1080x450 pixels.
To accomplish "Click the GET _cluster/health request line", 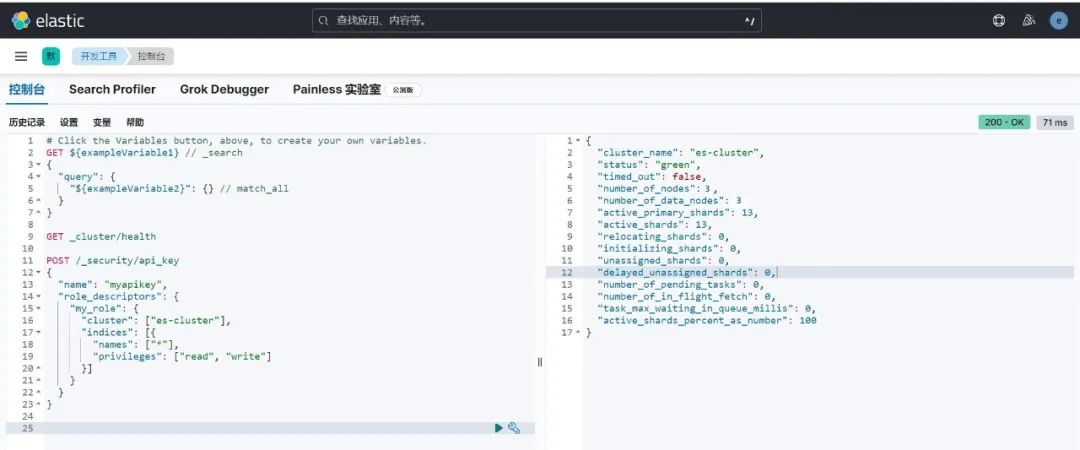I will coord(101,236).
